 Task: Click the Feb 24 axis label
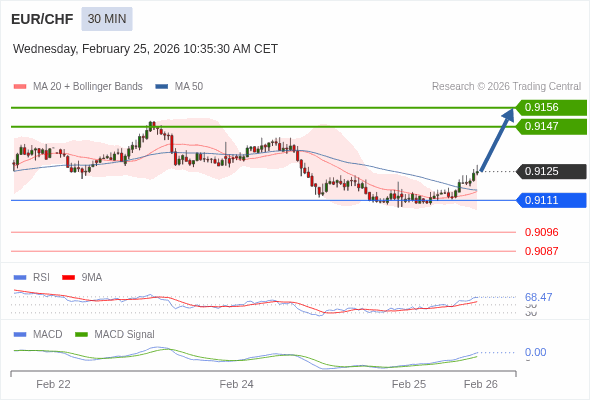click(x=236, y=384)
